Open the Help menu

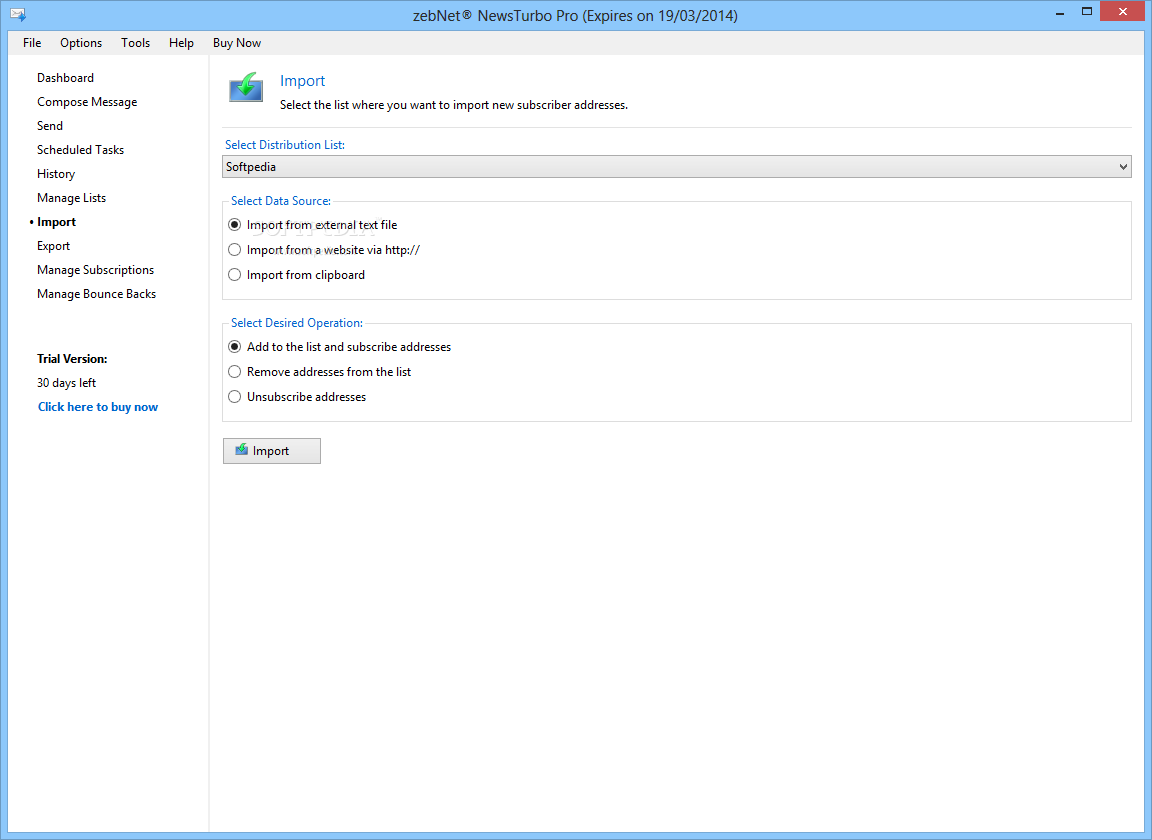[x=181, y=43]
